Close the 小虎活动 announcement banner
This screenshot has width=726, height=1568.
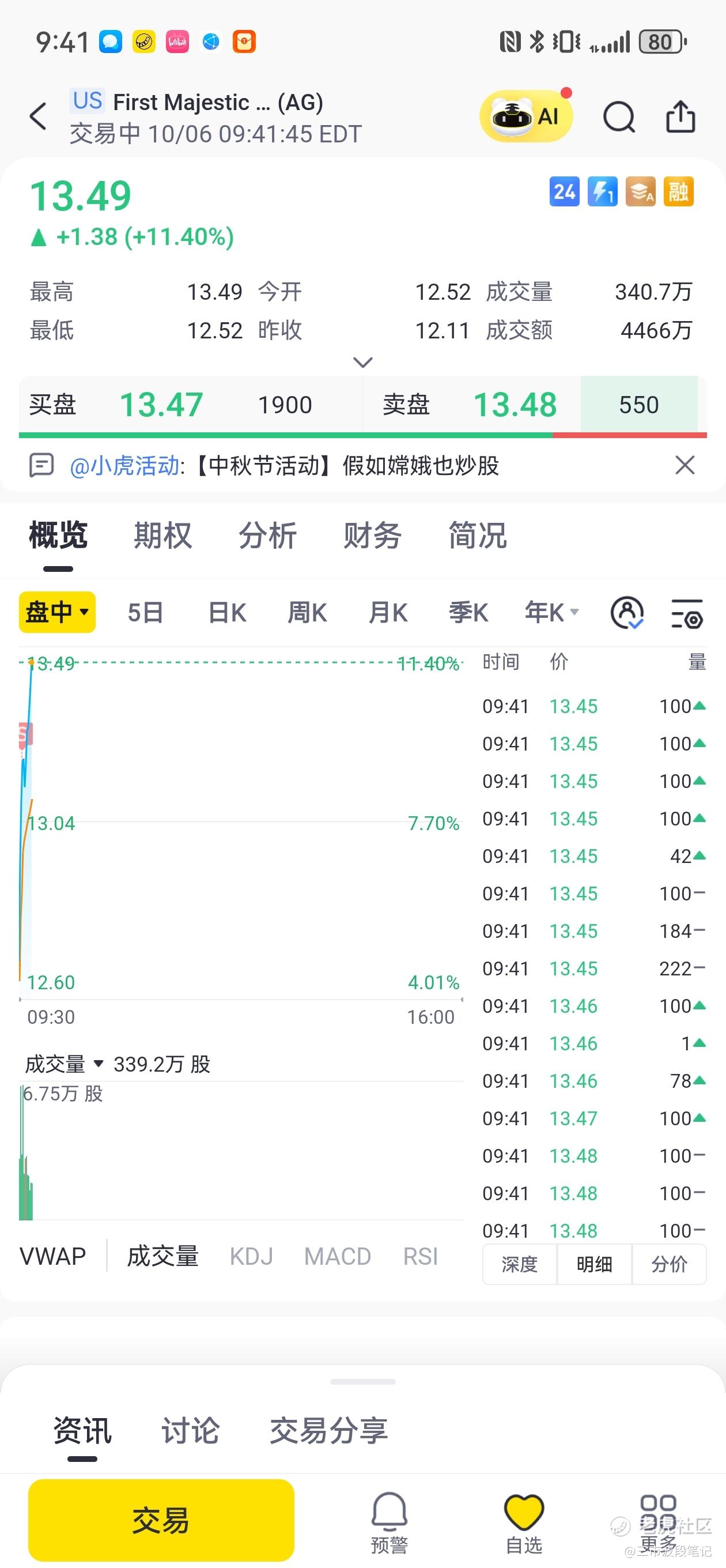coord(685,465)
